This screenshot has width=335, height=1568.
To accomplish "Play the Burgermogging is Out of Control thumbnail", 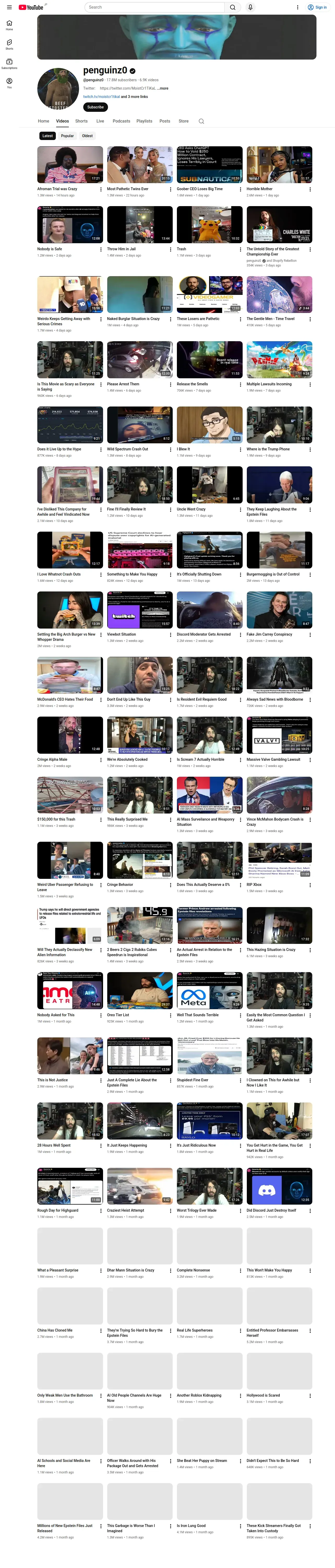I will (x=280, y=550).
